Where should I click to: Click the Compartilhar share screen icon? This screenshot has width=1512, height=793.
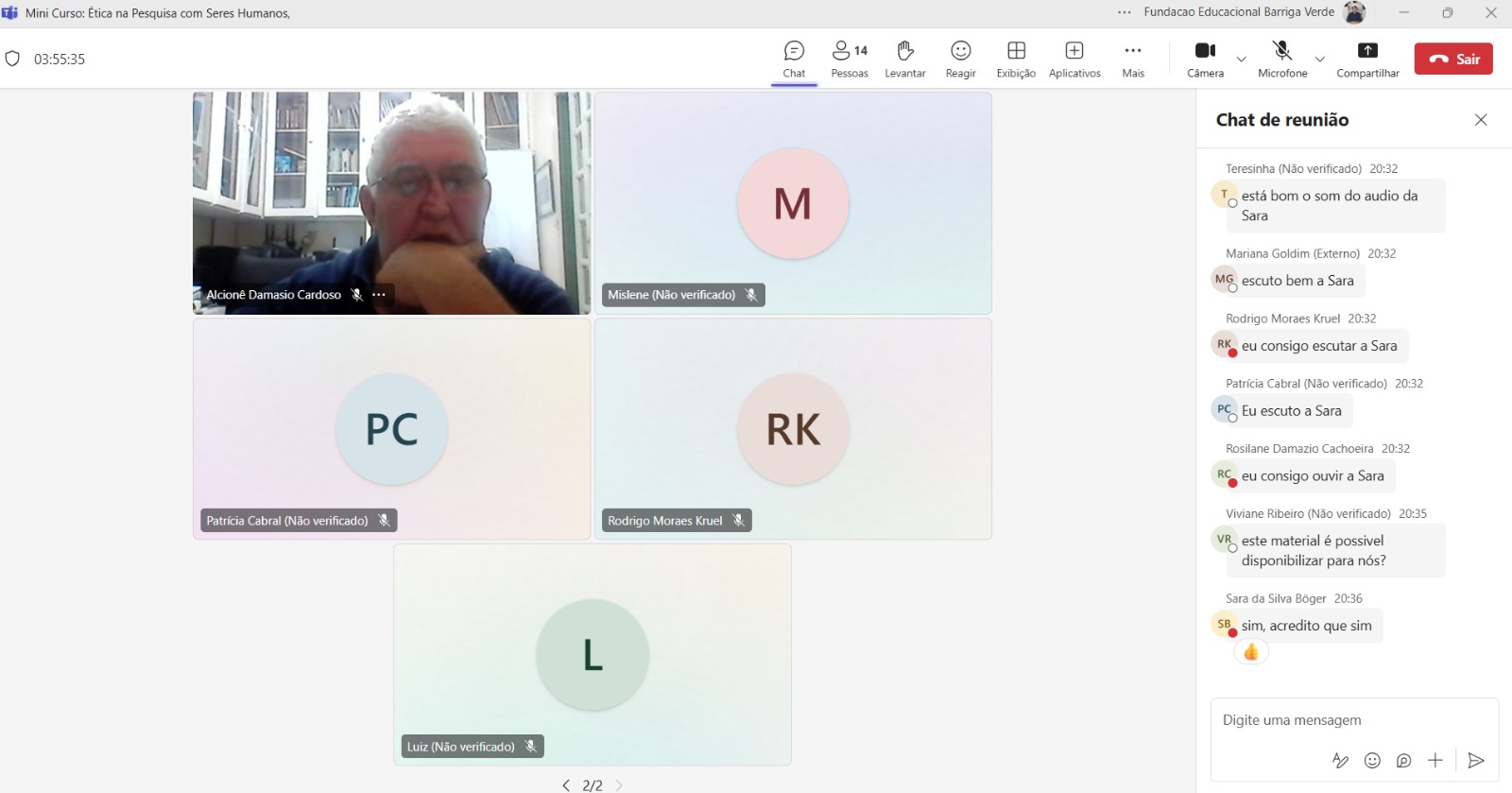tap(1367, 51)
